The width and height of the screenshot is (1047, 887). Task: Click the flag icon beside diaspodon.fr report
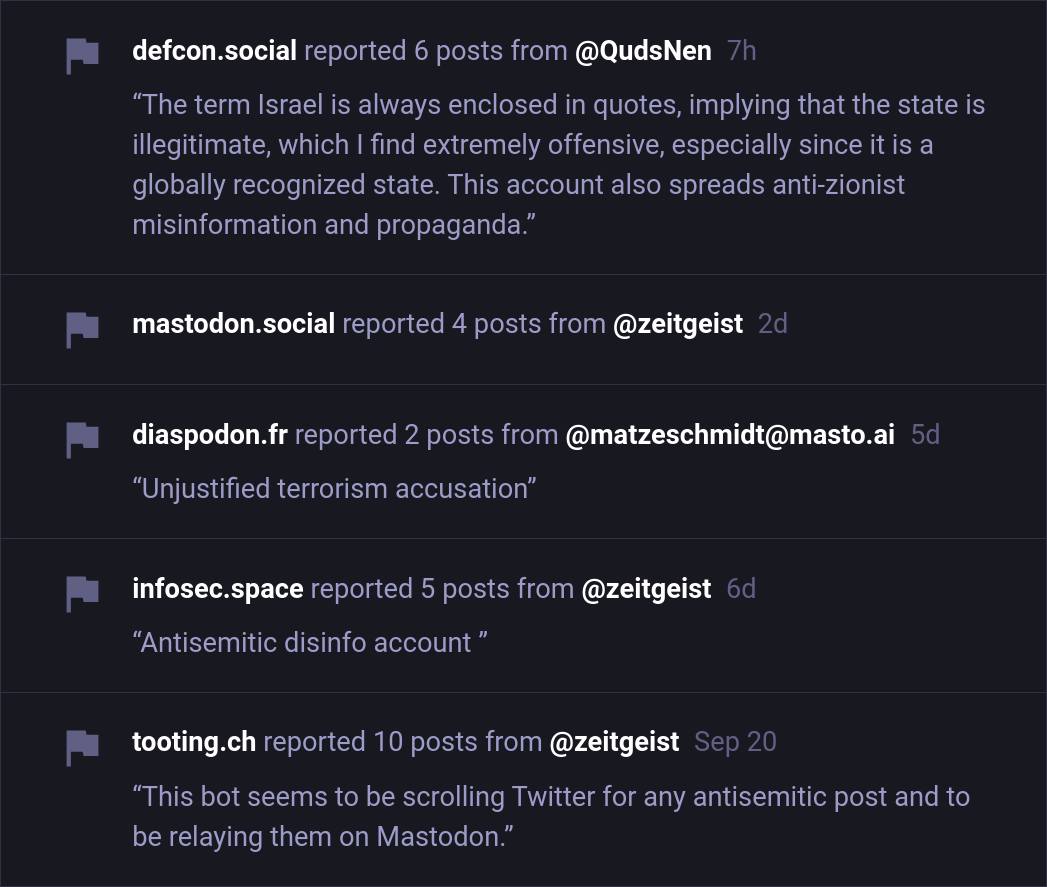(82, 438)
